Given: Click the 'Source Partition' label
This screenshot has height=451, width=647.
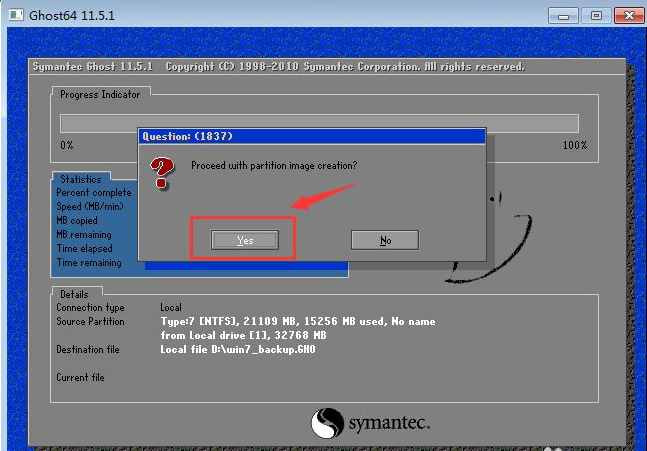Looking at the screenshot, I should click(x=90, y=321).
